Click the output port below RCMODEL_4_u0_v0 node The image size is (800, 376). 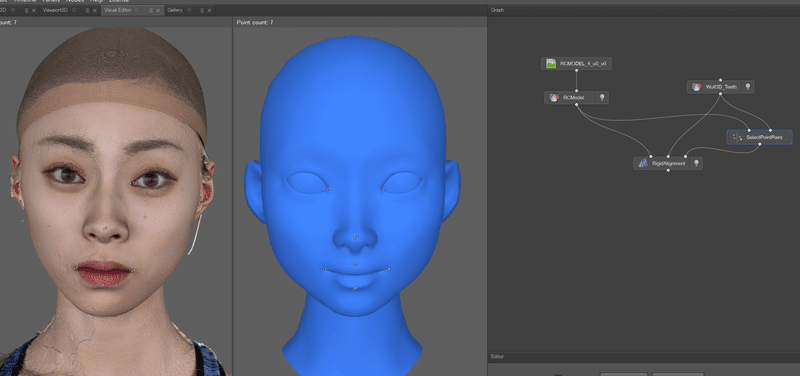pyautogui.click(x=577, y=70)
